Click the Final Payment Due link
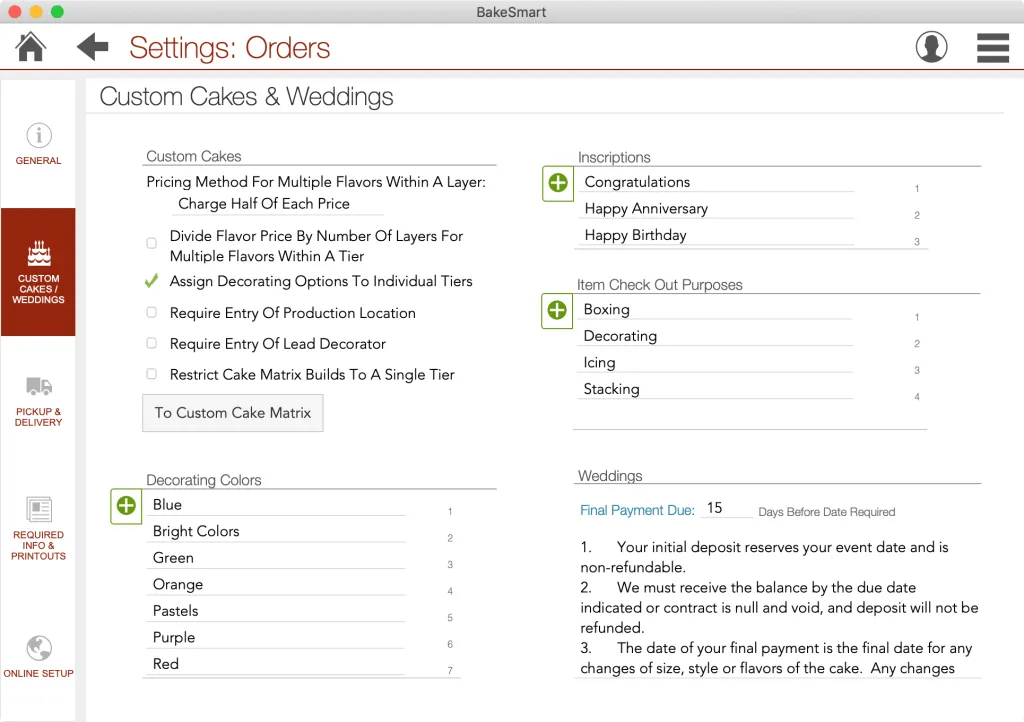 tap(635, 510)
